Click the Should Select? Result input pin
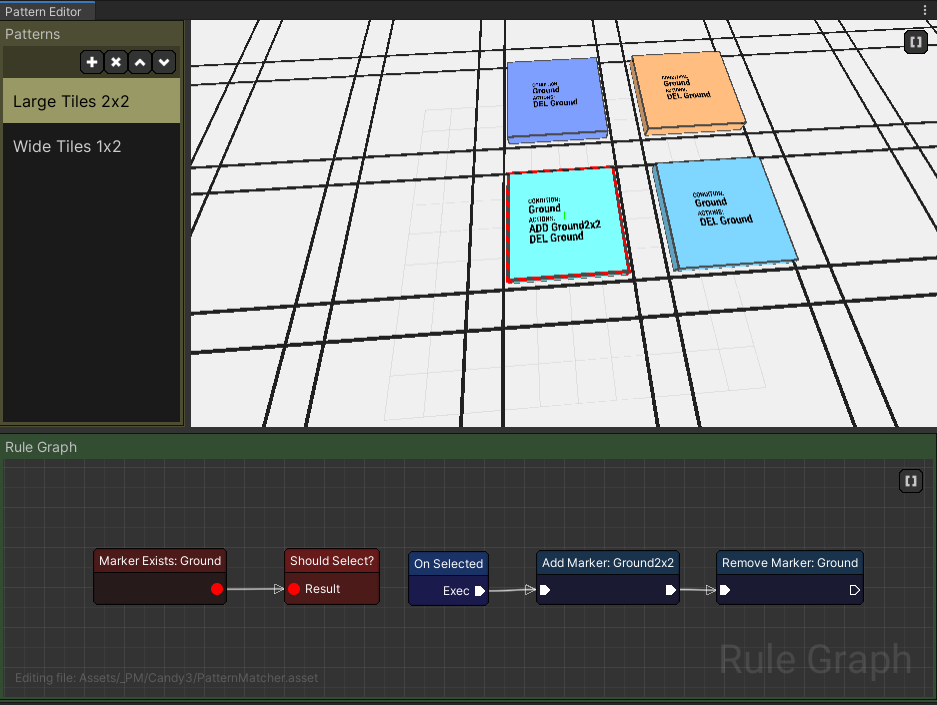 pyautogui.click(x=294, y=589)
